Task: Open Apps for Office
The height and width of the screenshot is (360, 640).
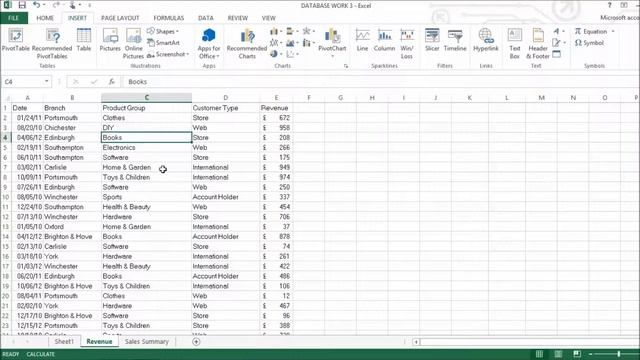Action: (209, 44)
